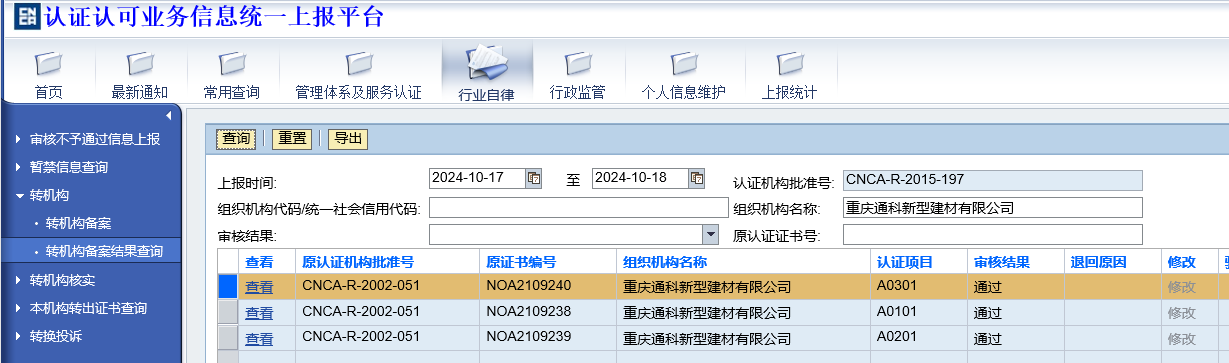Click the 查看 column header

click(x=266, y=262)
